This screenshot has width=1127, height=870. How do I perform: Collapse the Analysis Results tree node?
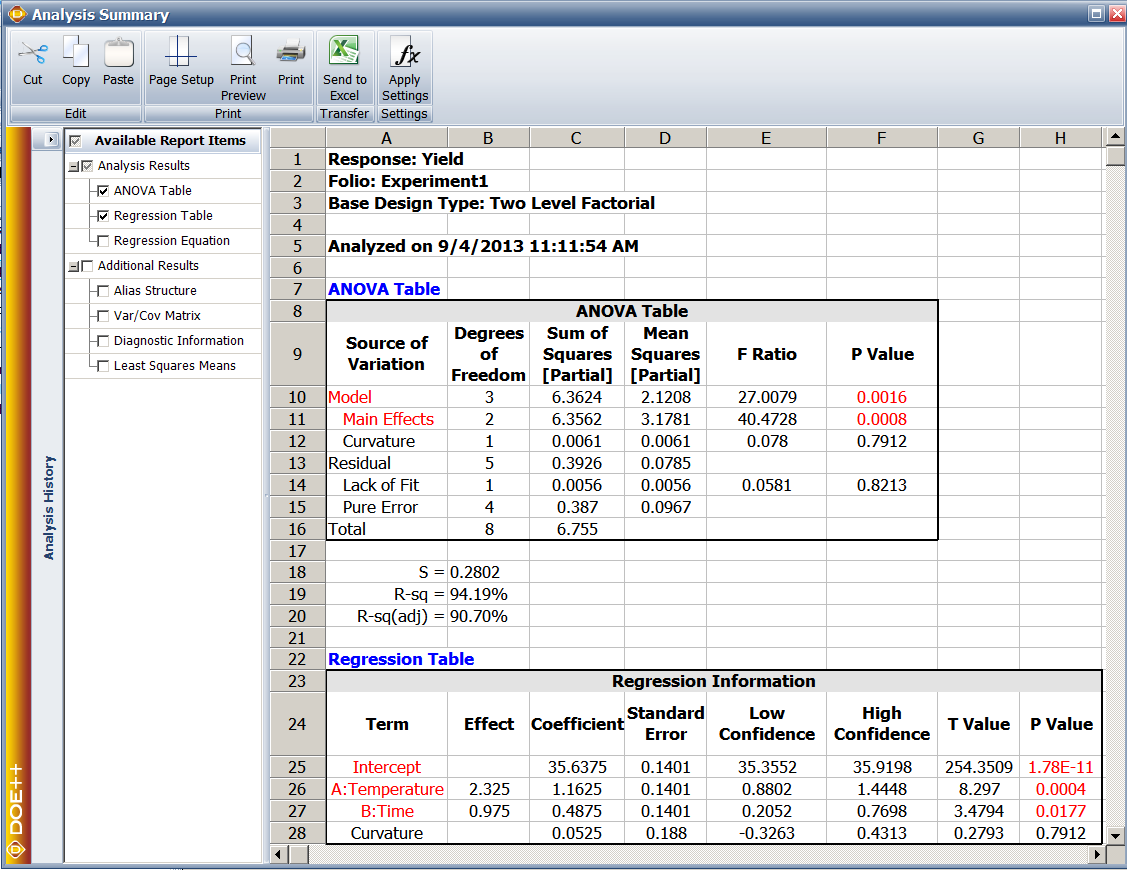point(73,166)
